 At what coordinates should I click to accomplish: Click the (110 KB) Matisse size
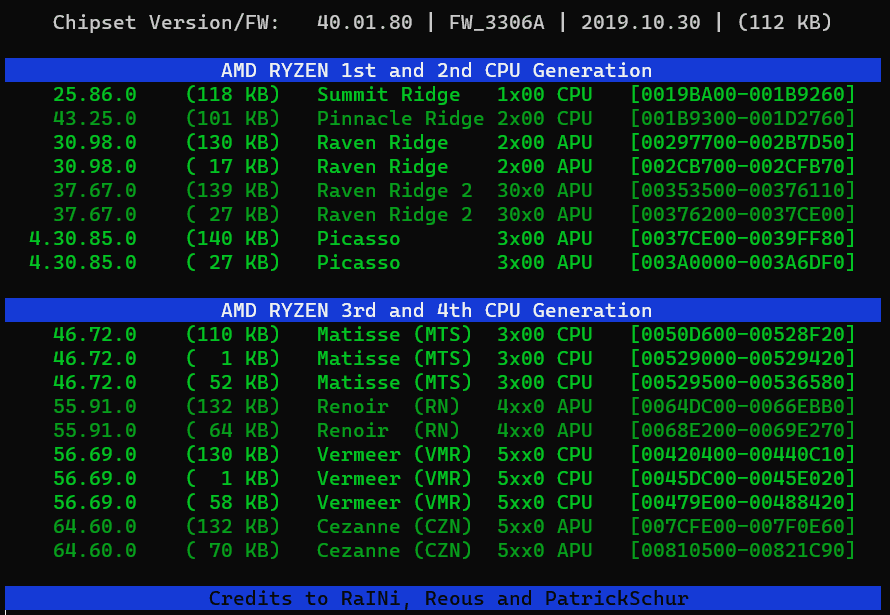[x=233, y=334]
